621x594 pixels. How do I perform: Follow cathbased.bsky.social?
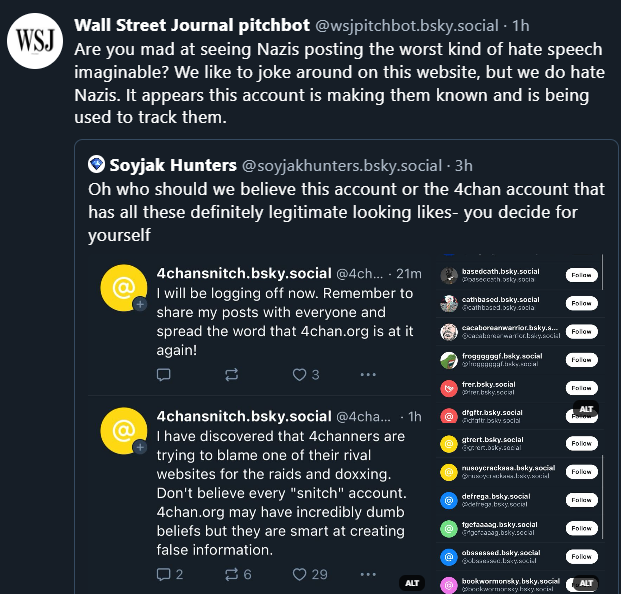point(580,302)
